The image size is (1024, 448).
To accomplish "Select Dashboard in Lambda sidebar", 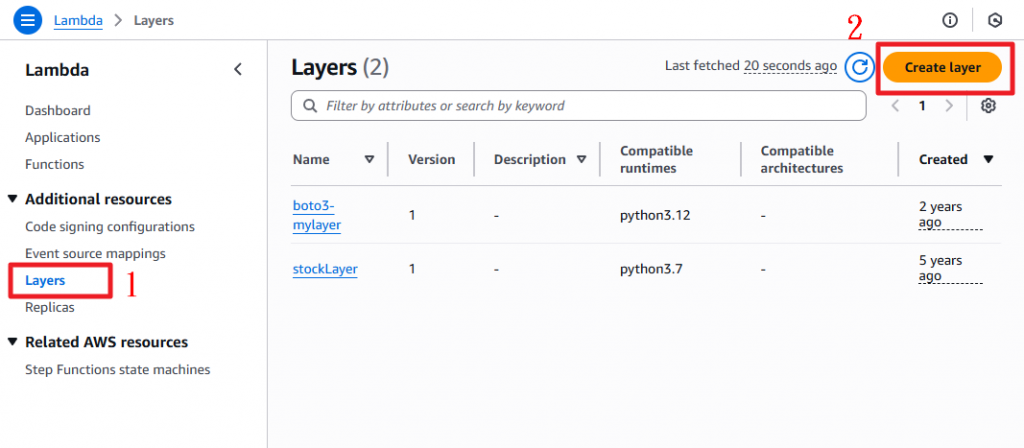I will [57, 110].
